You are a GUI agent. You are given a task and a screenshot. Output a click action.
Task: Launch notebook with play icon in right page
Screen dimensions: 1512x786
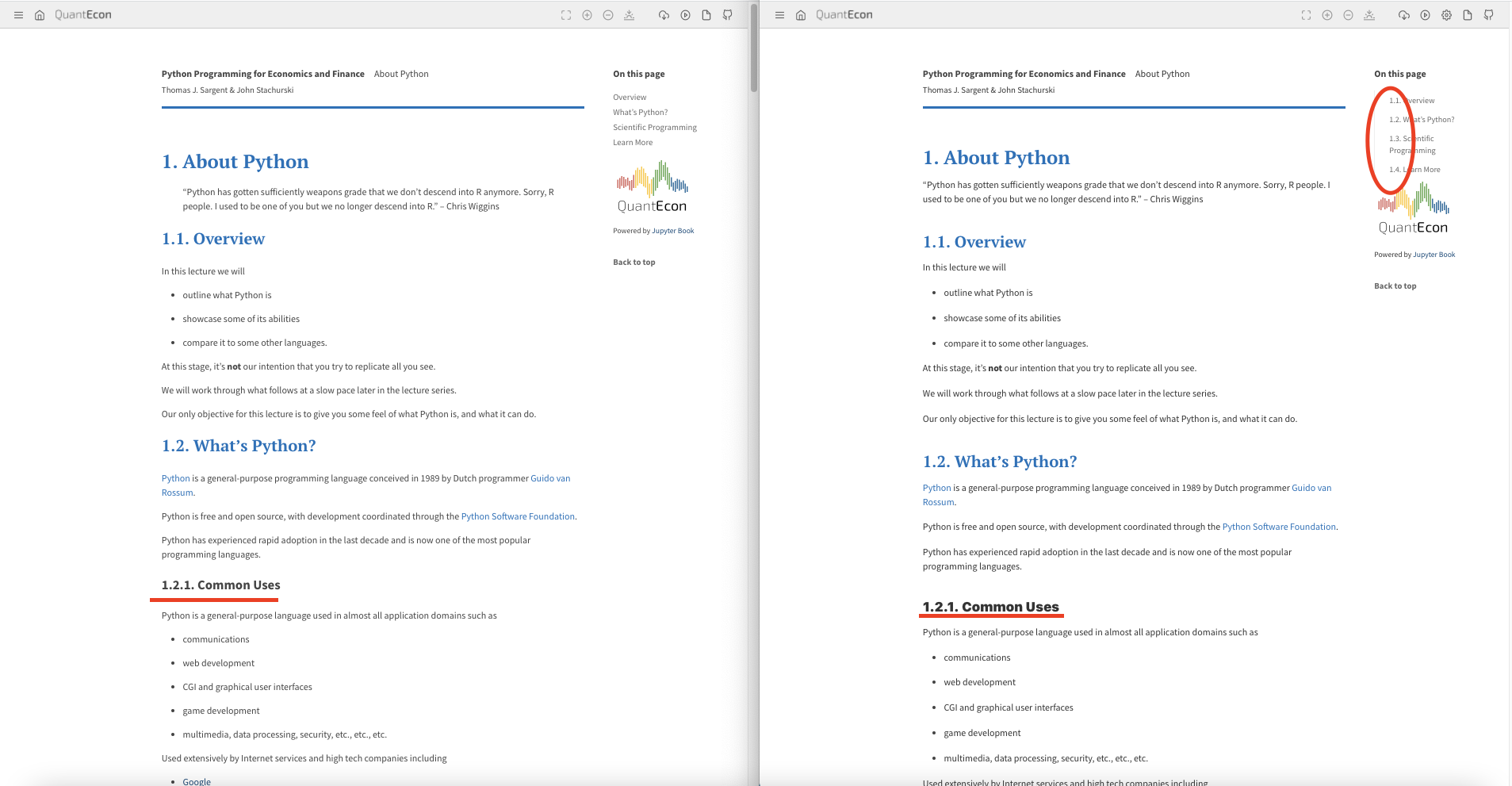pyautogui.click(x=1426, y=15)
